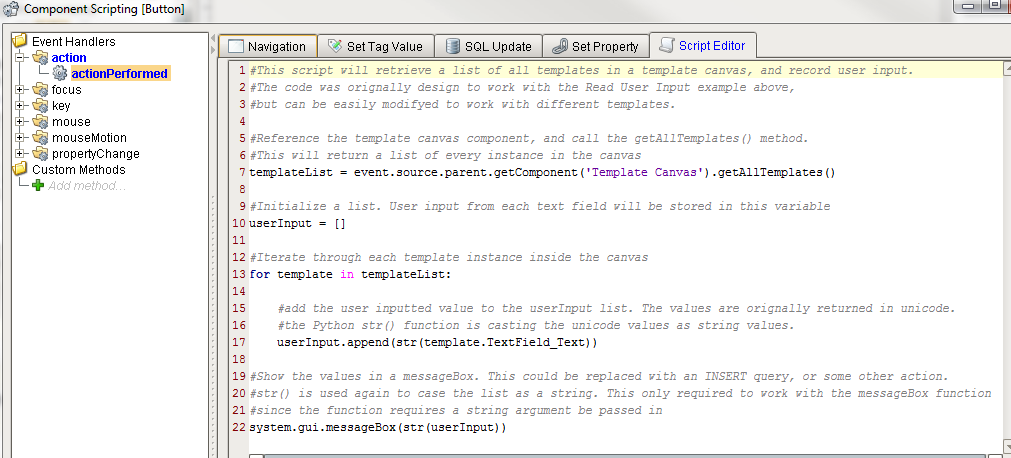Select the mouse tree item
The width and height of the screenshot is (1011, 458).
71,121
